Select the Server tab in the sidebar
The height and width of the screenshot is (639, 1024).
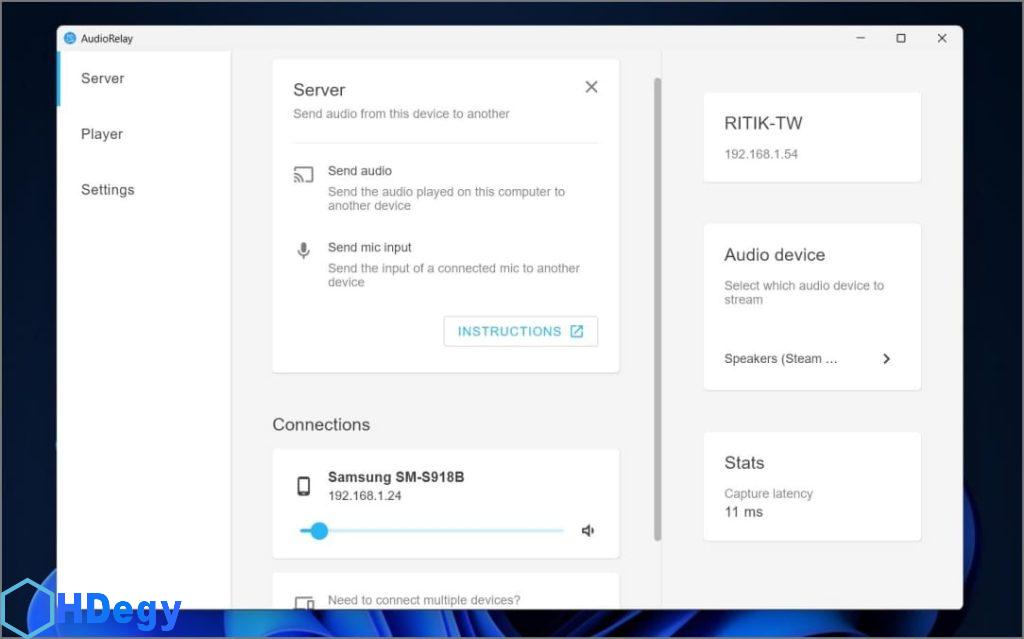click(102, 78)
